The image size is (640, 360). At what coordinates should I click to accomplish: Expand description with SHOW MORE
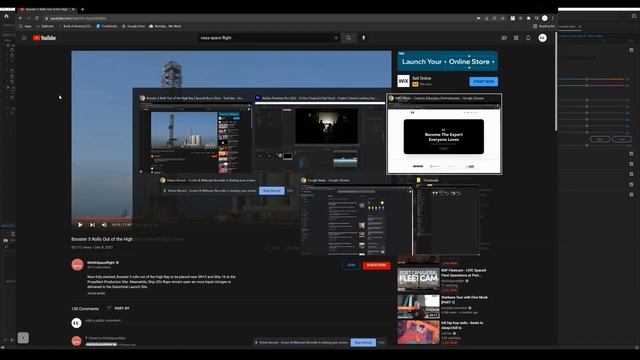(x=96, y=293)
